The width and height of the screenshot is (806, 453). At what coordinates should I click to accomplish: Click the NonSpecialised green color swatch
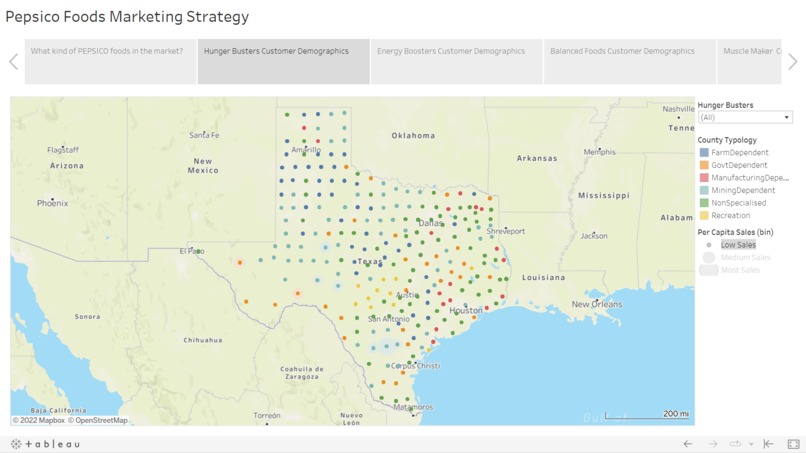(704, 203)
